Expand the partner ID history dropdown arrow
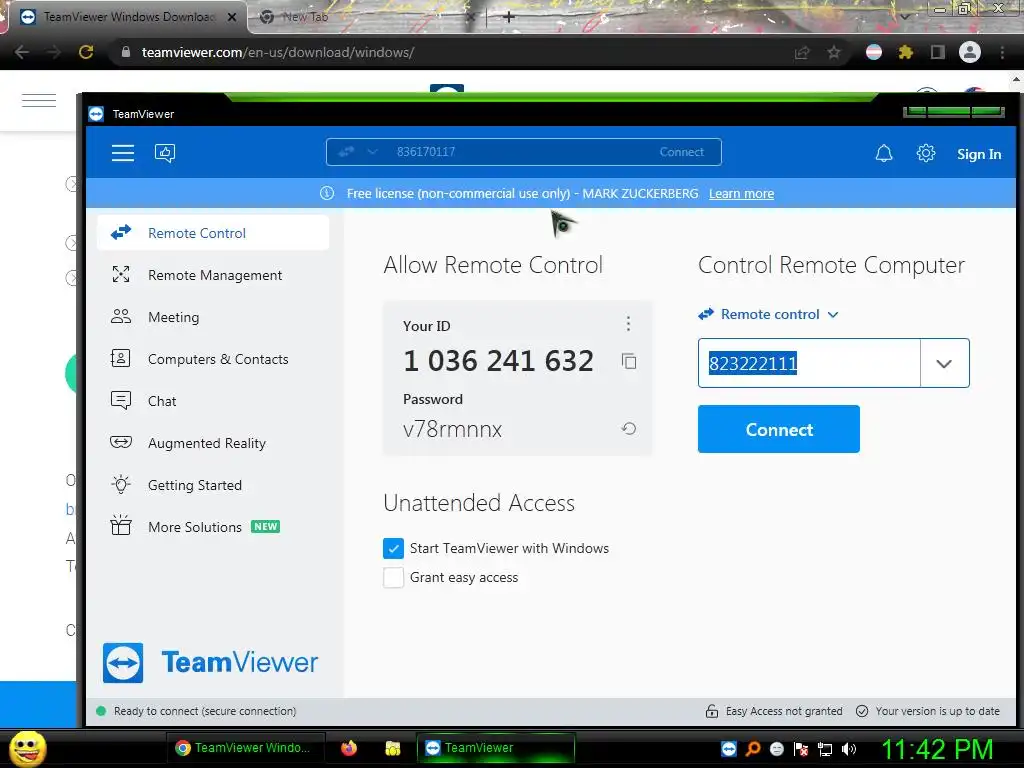Viewport: 1024px width, 768px height. [944, 363]
